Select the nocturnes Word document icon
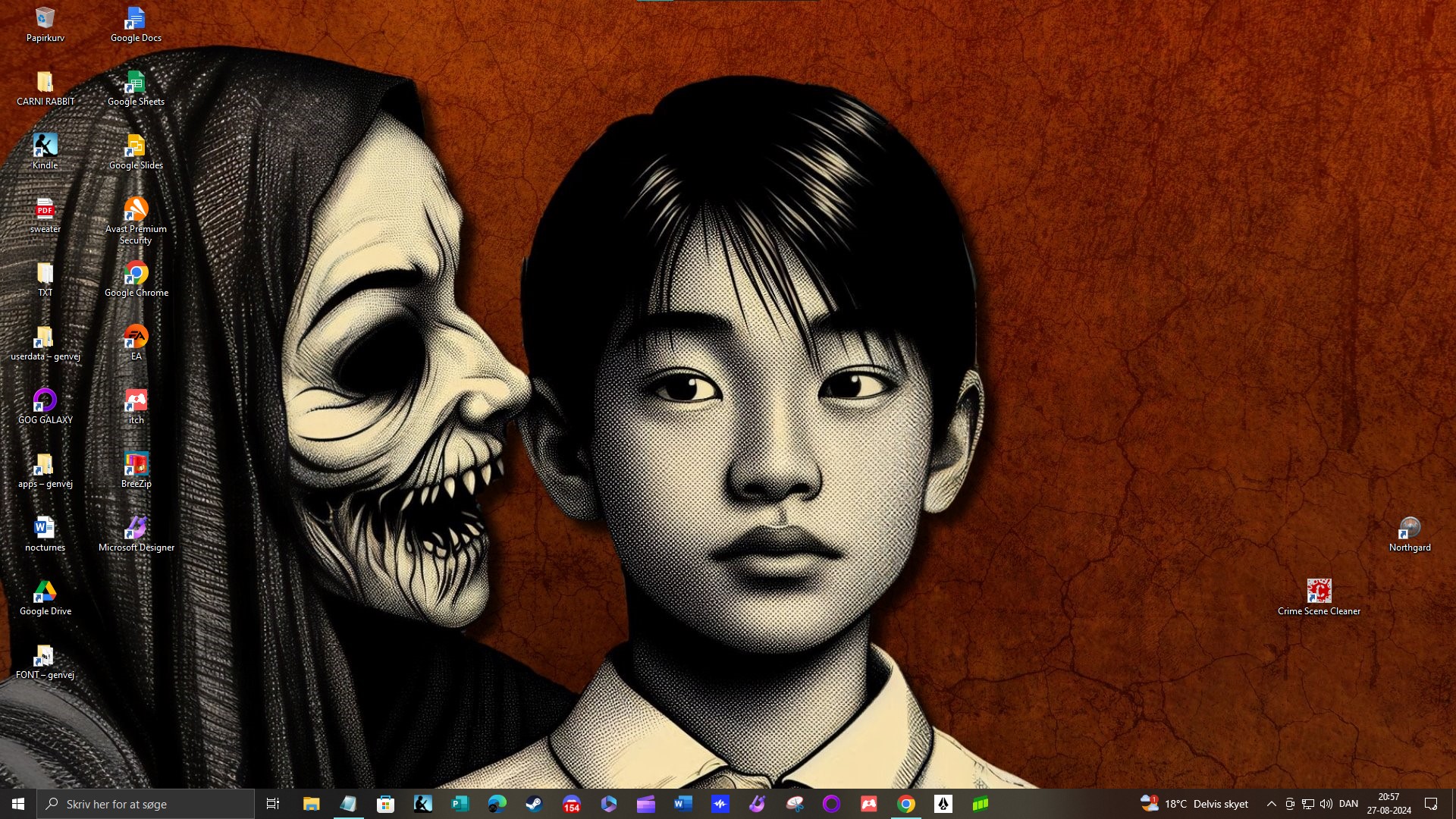 click(45, 528)
